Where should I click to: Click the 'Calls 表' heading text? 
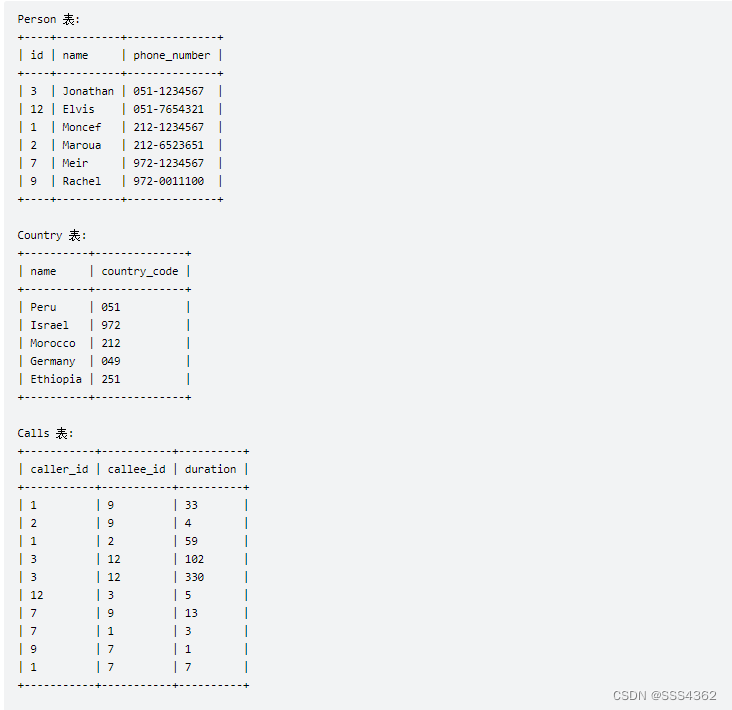45,433
